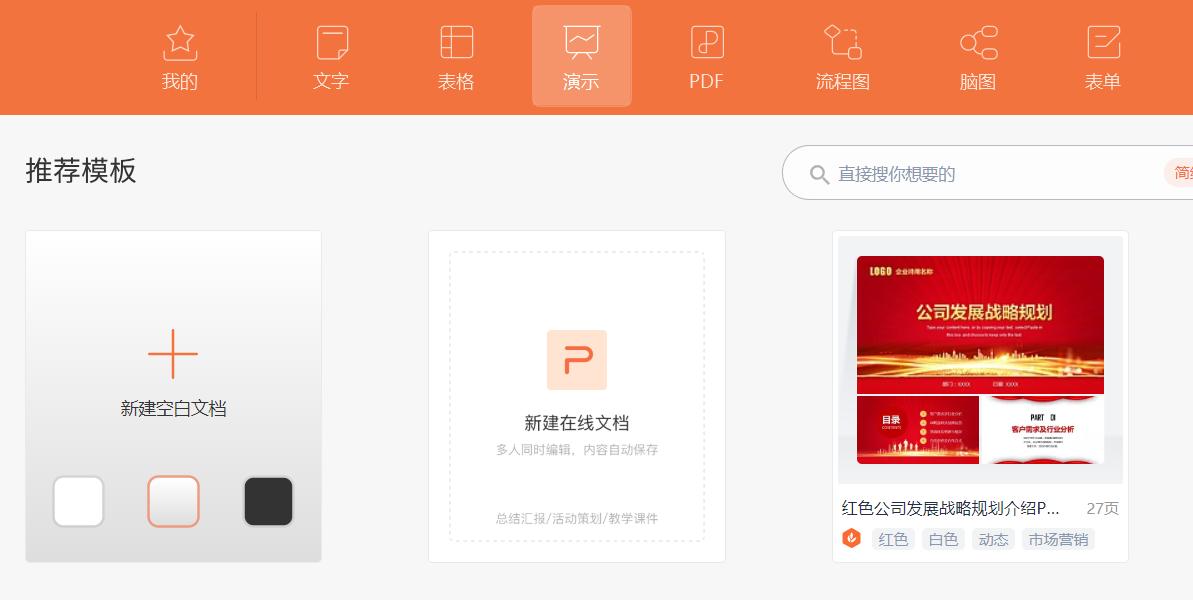This screenshot has width=1193, height=600.
Task: Open the 流程图 (Flowchart) section
Action: pos(842,55)
